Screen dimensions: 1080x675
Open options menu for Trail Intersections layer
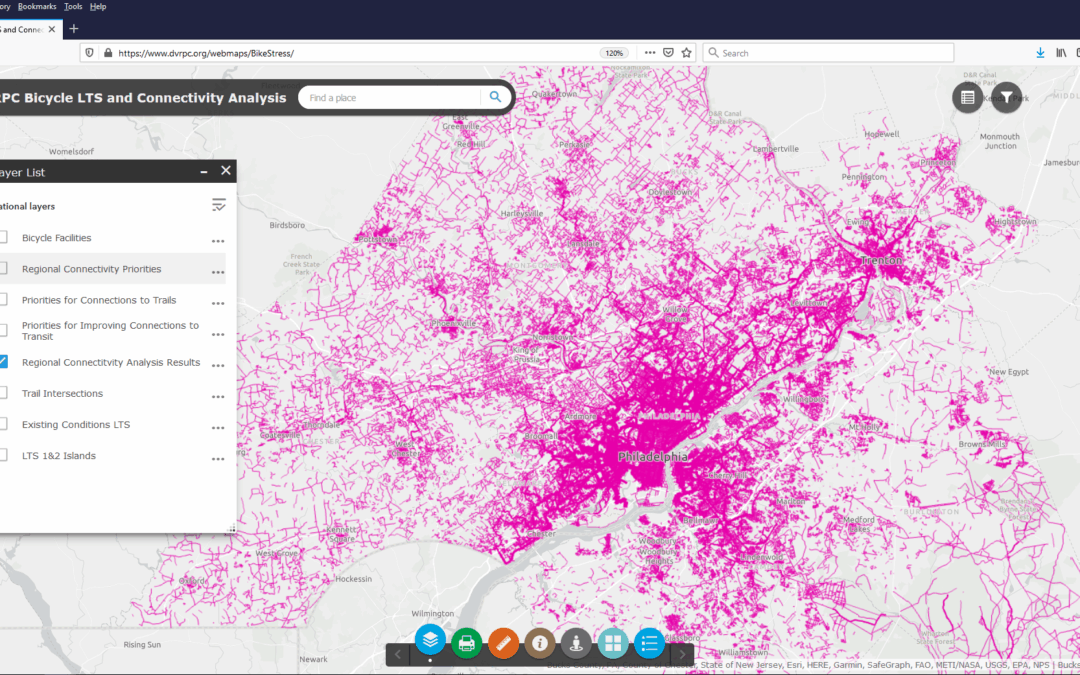pos(217,396)
